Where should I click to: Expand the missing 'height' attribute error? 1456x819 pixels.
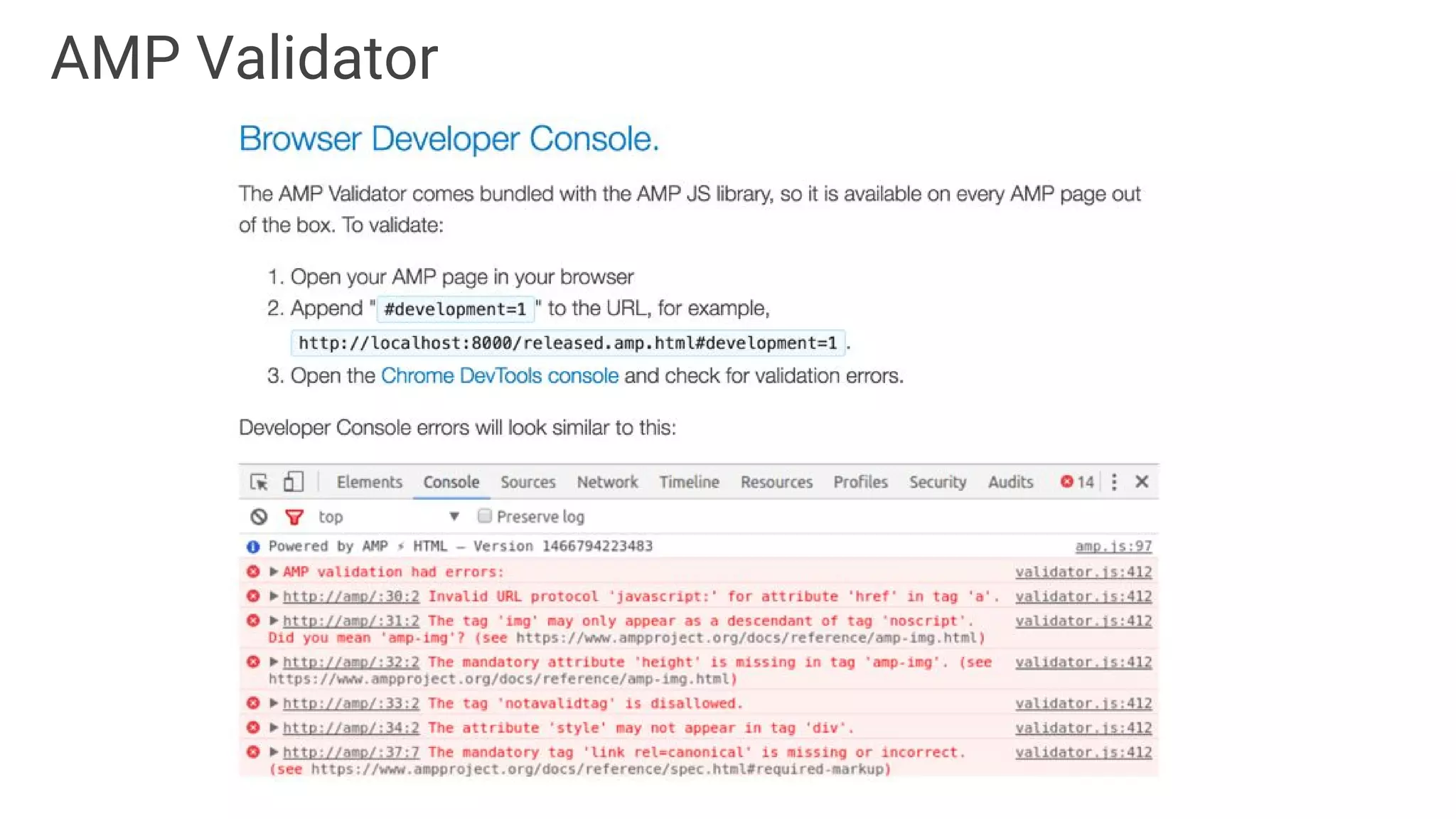[274, 662]
